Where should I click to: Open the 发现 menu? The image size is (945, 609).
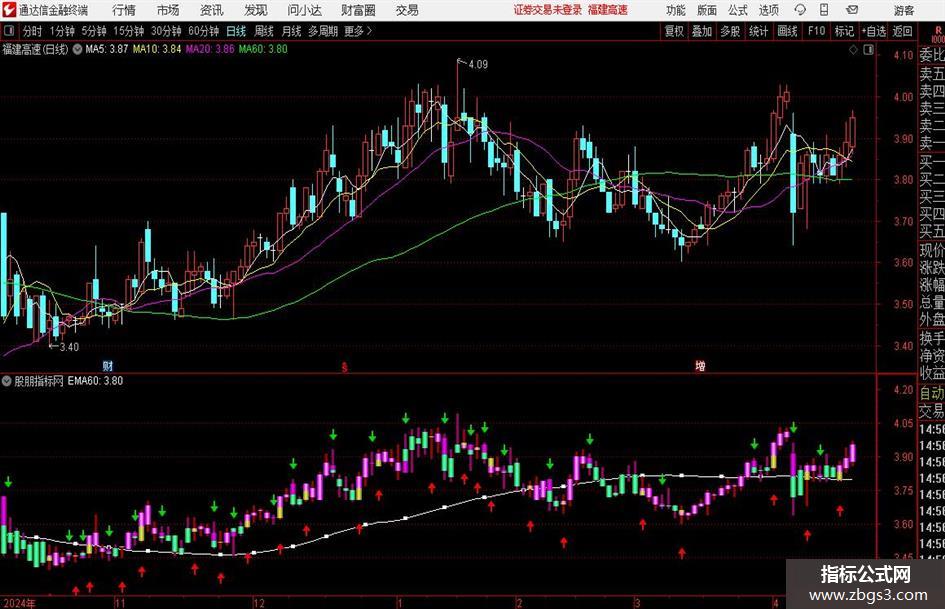(x=256, y=10)
